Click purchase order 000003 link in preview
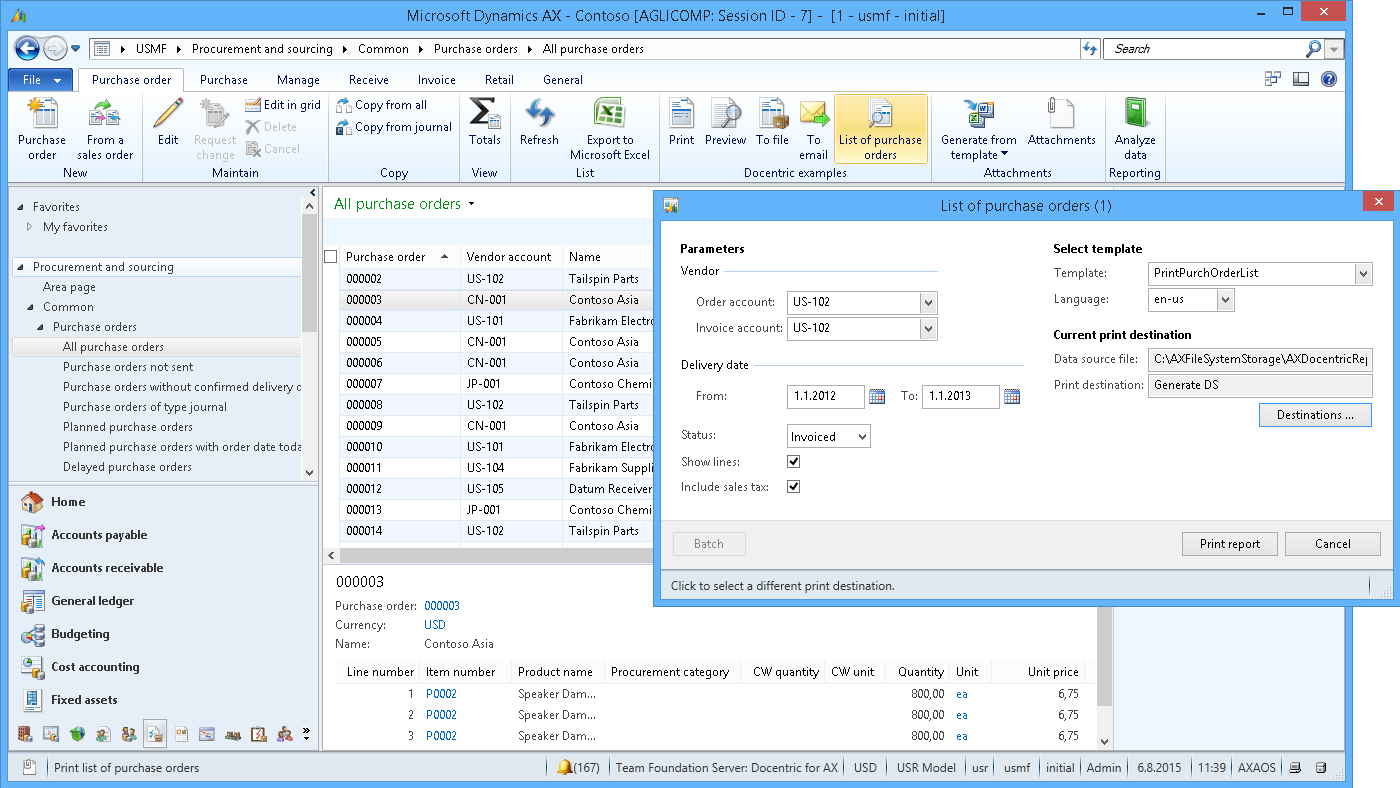 [442, 606]
